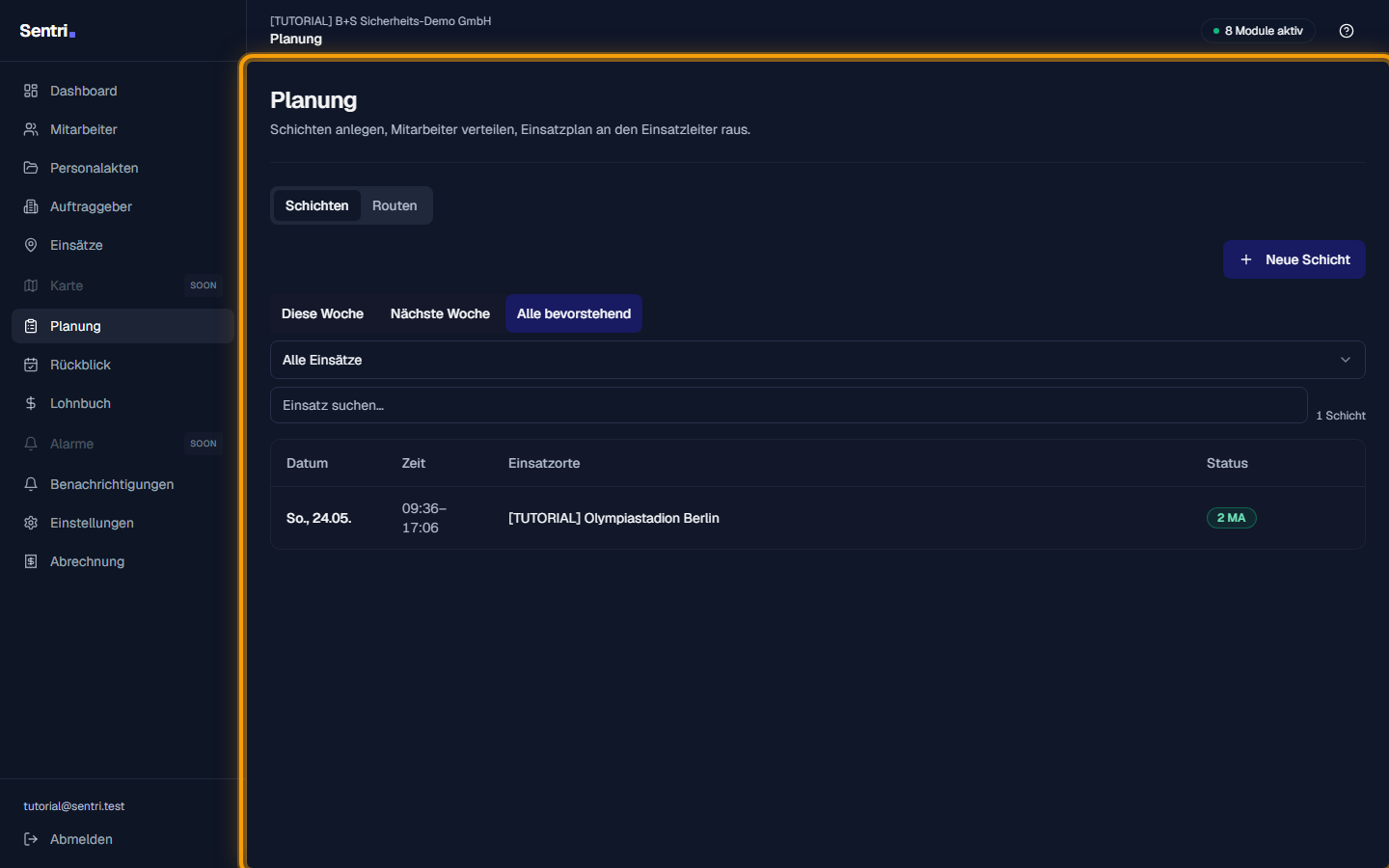Viewport: 1389px width, 868px height.
Task: Go to Benachrichtigungen
Action: pyautogui.click(x=123, y=484)
